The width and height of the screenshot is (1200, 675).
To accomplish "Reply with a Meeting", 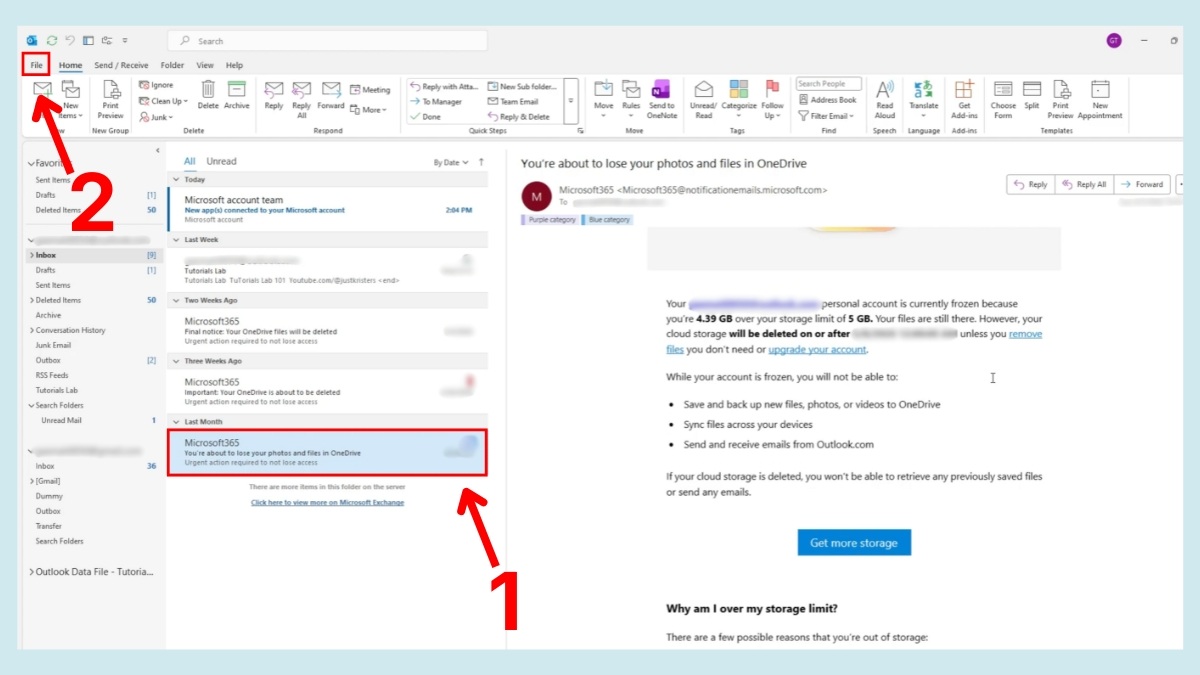I will pyautogui.click(x=370, y=90).
